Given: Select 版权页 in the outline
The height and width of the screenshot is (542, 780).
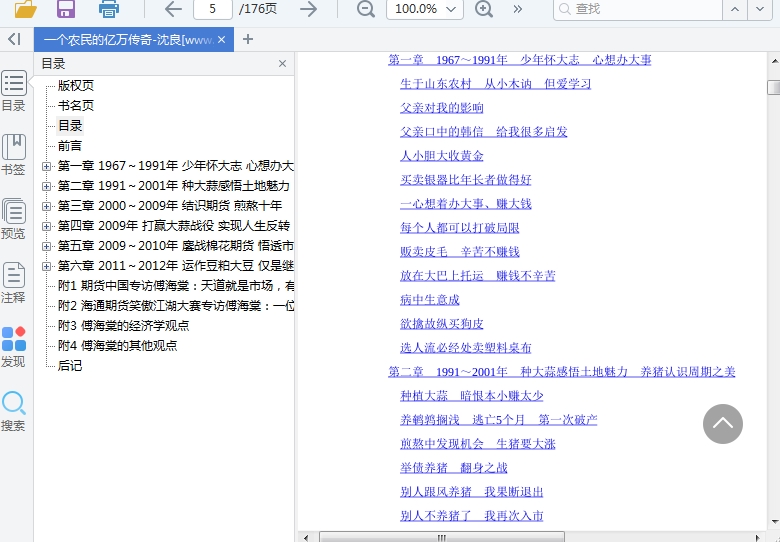Looking at the screenshot, I should tap(76, 86).
